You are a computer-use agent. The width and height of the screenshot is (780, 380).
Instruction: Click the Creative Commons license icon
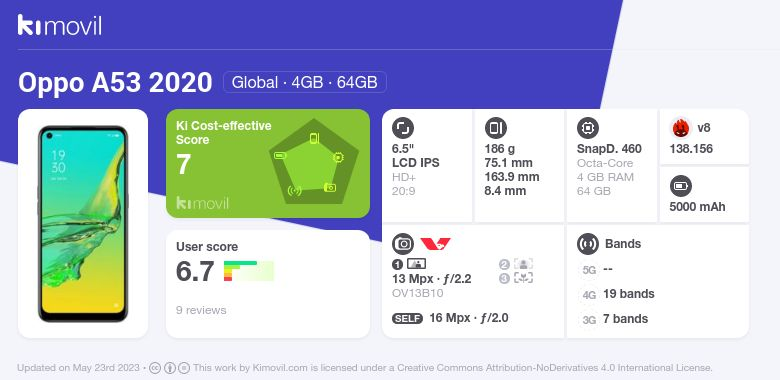click(155, 368)
